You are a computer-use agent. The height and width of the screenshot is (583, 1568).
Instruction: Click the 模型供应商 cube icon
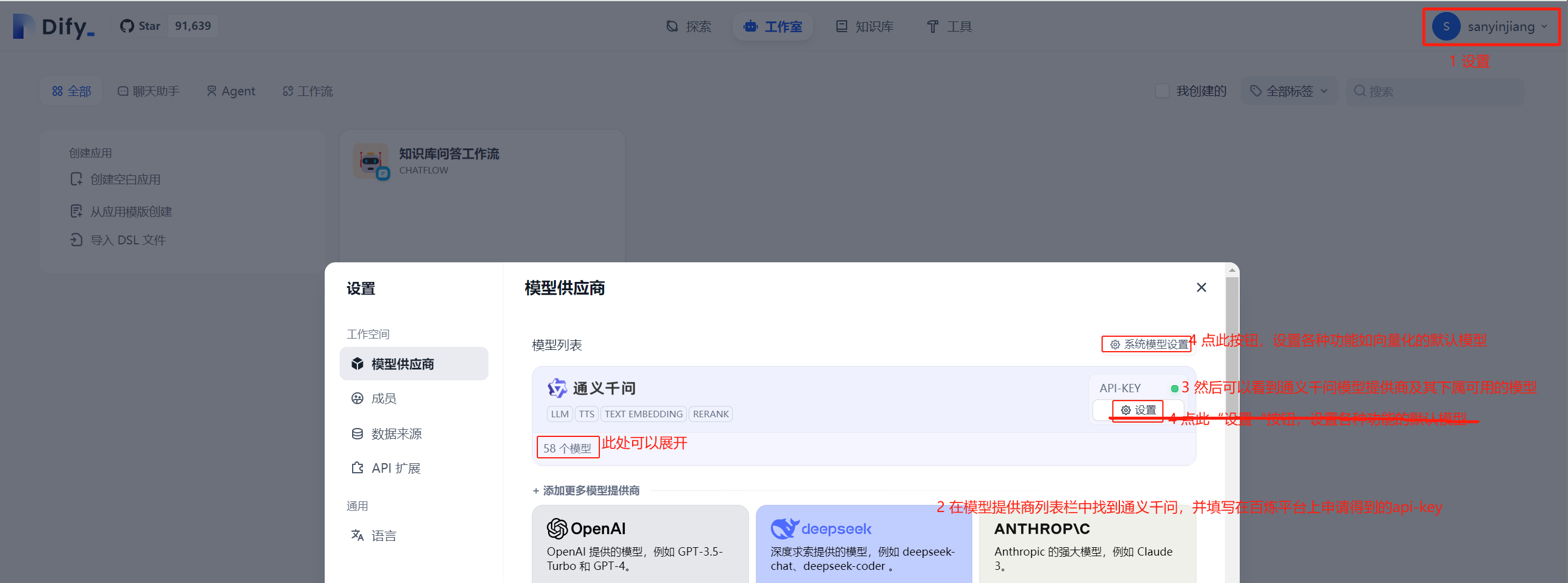pos(357,364)
